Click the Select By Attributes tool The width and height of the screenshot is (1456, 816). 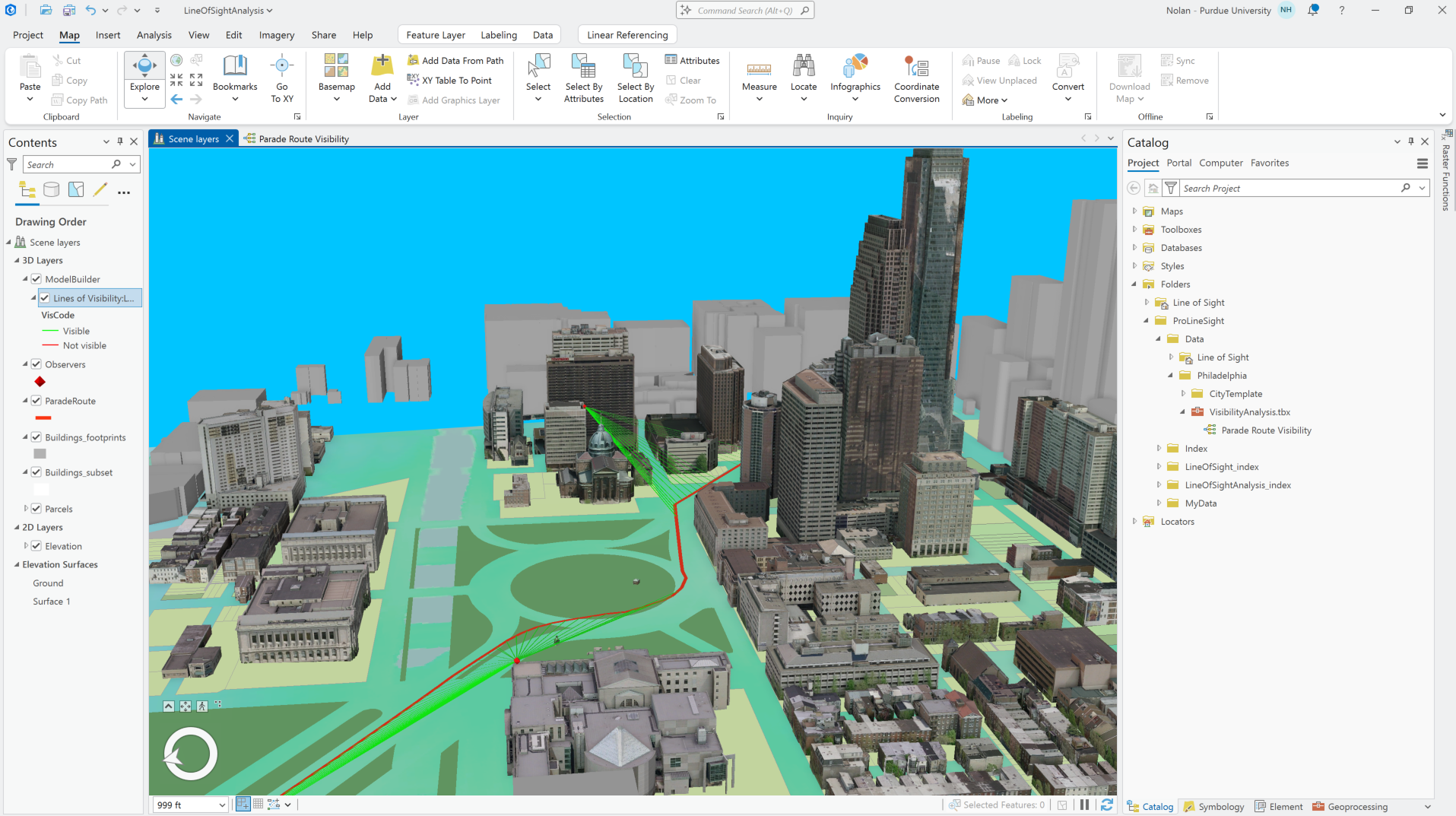(584, 78)
